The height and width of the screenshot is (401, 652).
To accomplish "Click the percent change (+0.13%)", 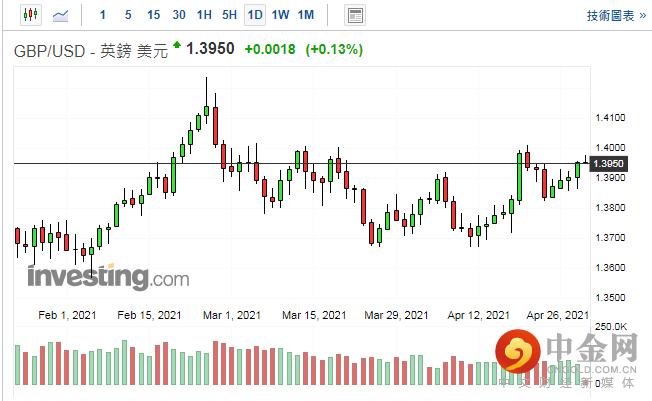I will click(x=334, y=50).
